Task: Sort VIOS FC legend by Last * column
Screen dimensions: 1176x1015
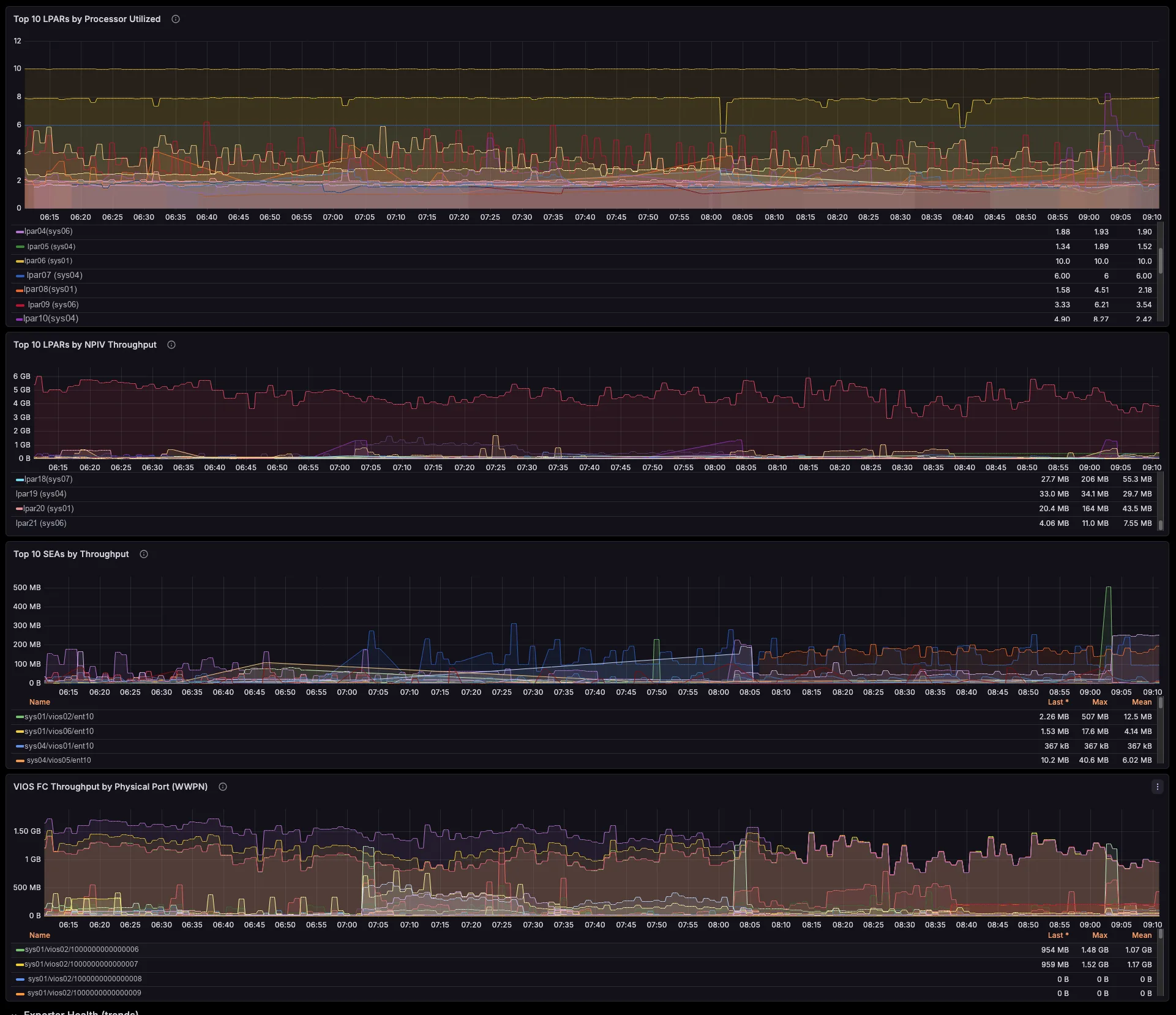Action: pyautogui.click(x=1058, y=935)
